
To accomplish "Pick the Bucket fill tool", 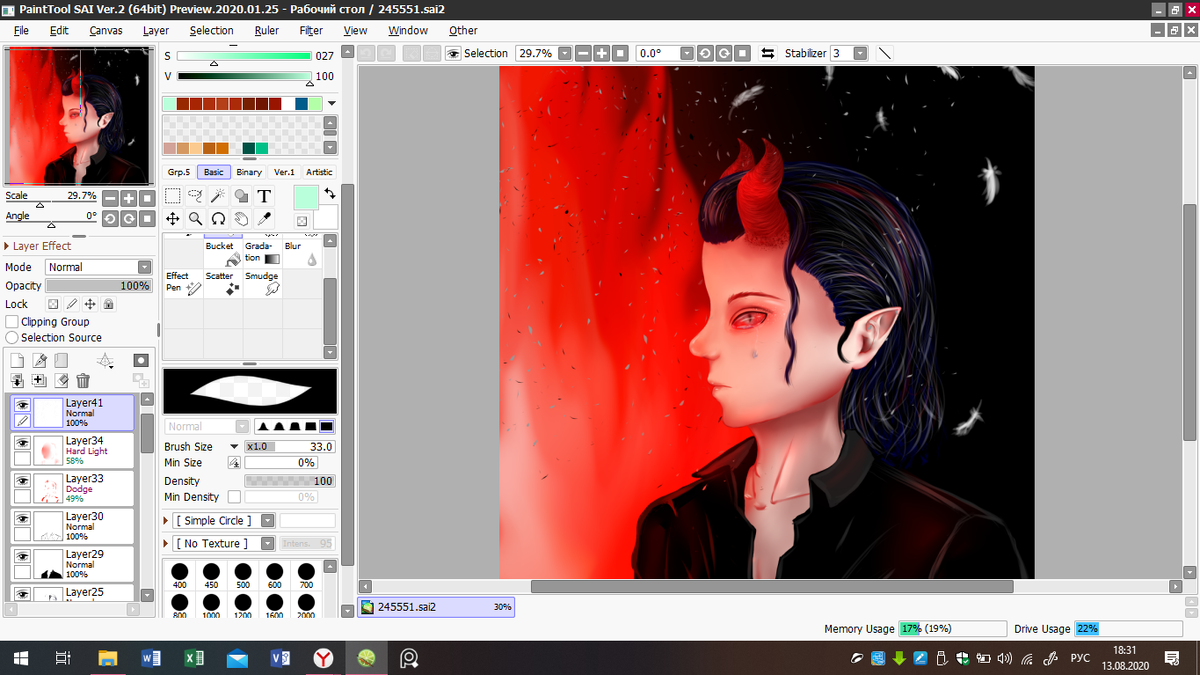I will [x=222, y=253].
